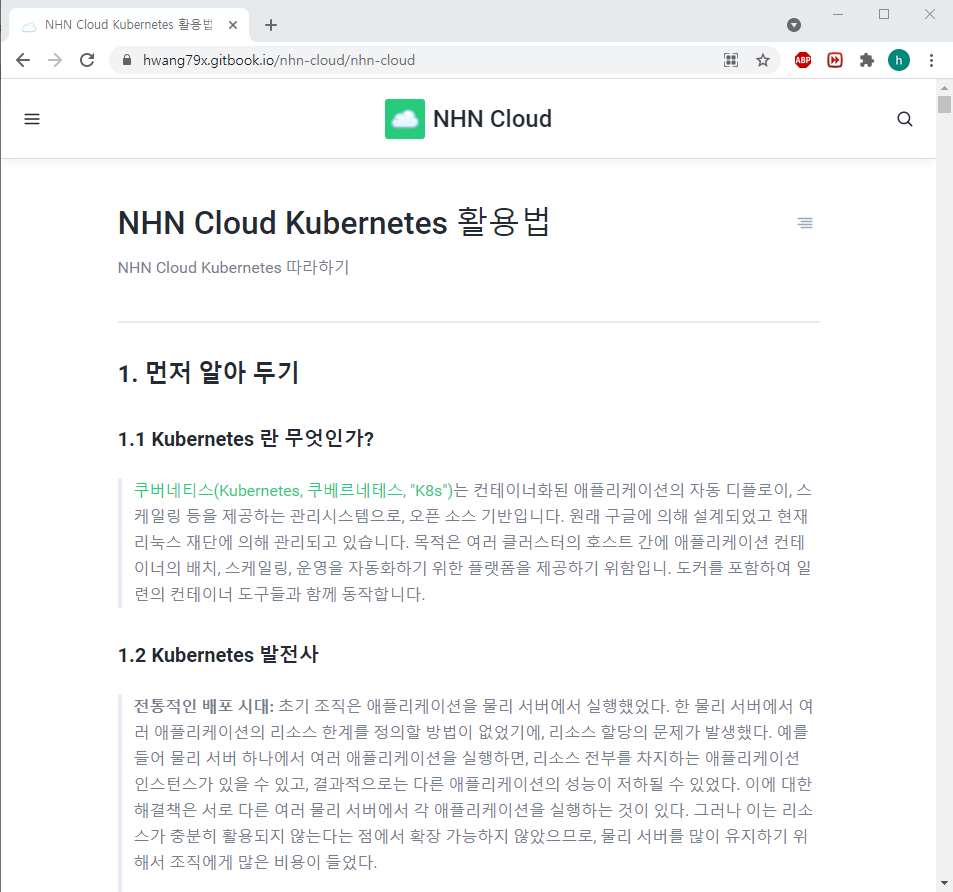
Task: Open the tab search dropdown button
Action: (x=794, y=25)
